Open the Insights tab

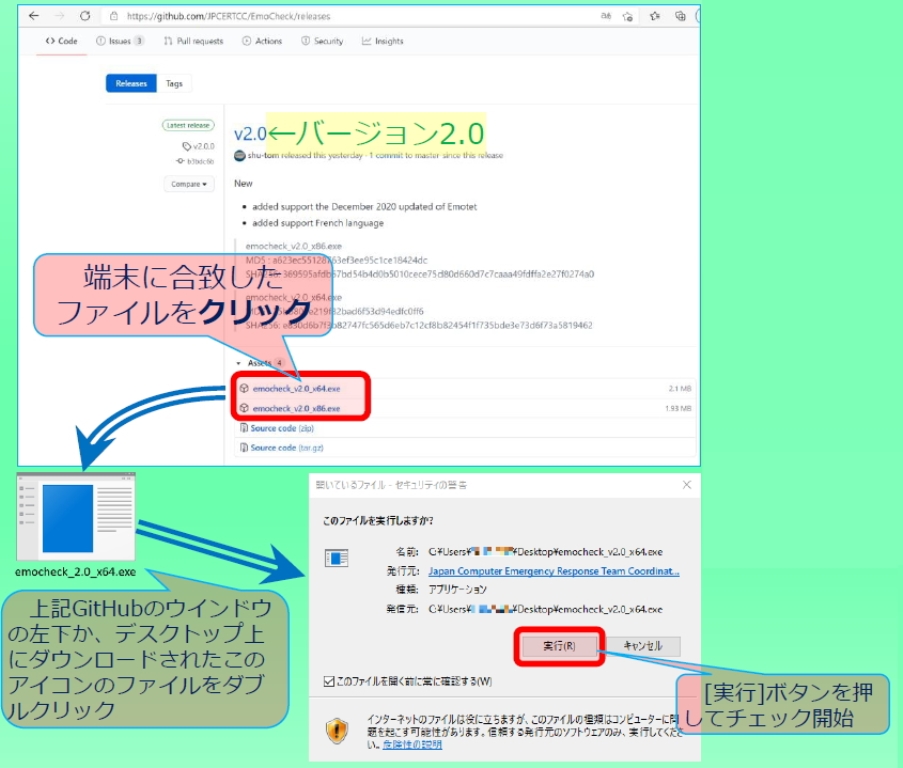(x=382, y=41)
